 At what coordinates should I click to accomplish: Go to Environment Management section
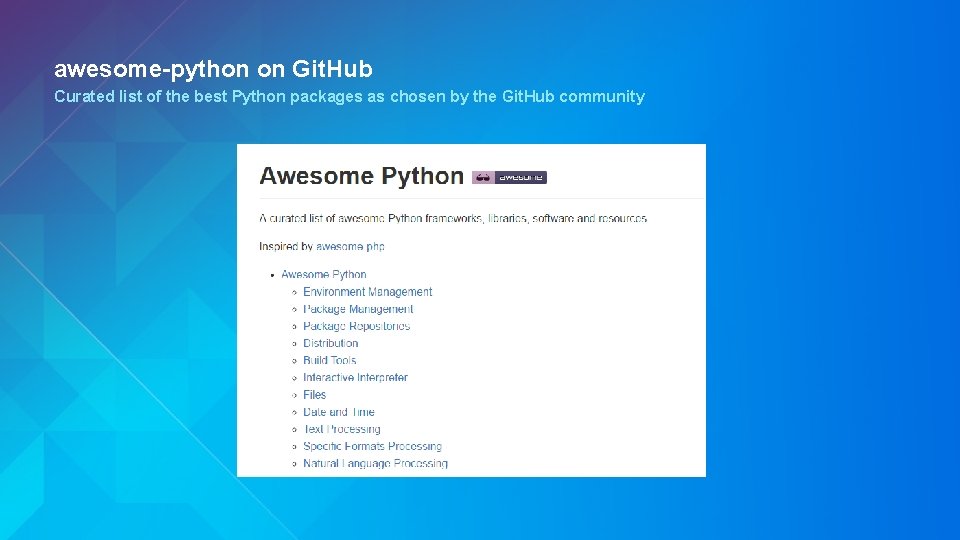click(367, 291)
